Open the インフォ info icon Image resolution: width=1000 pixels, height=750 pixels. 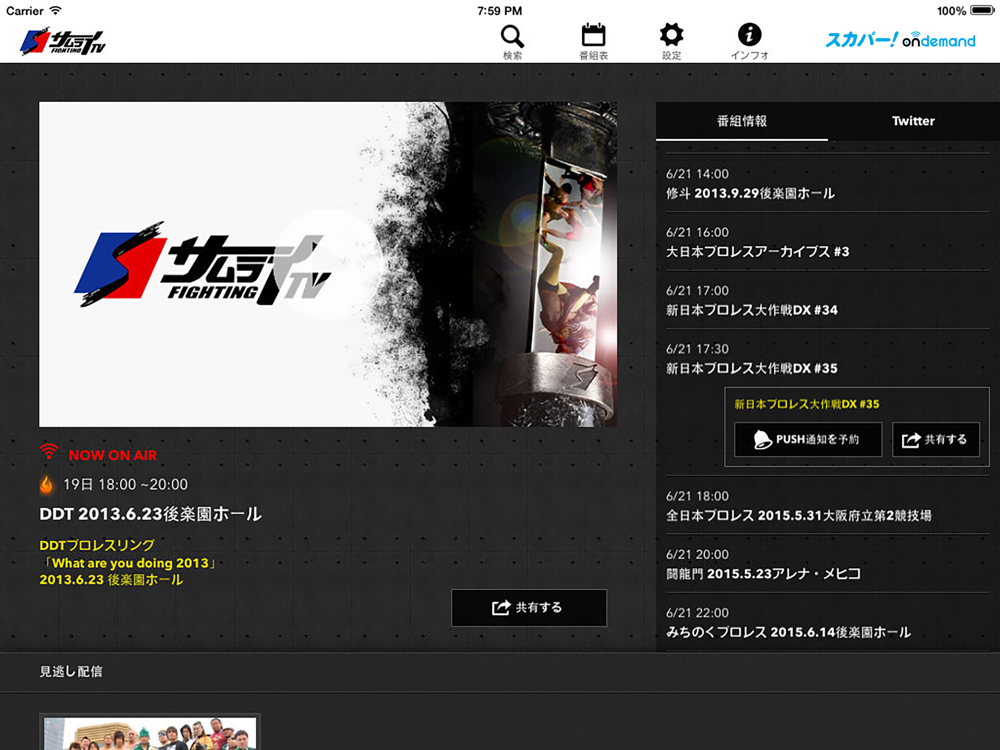[x=749, y=41]
